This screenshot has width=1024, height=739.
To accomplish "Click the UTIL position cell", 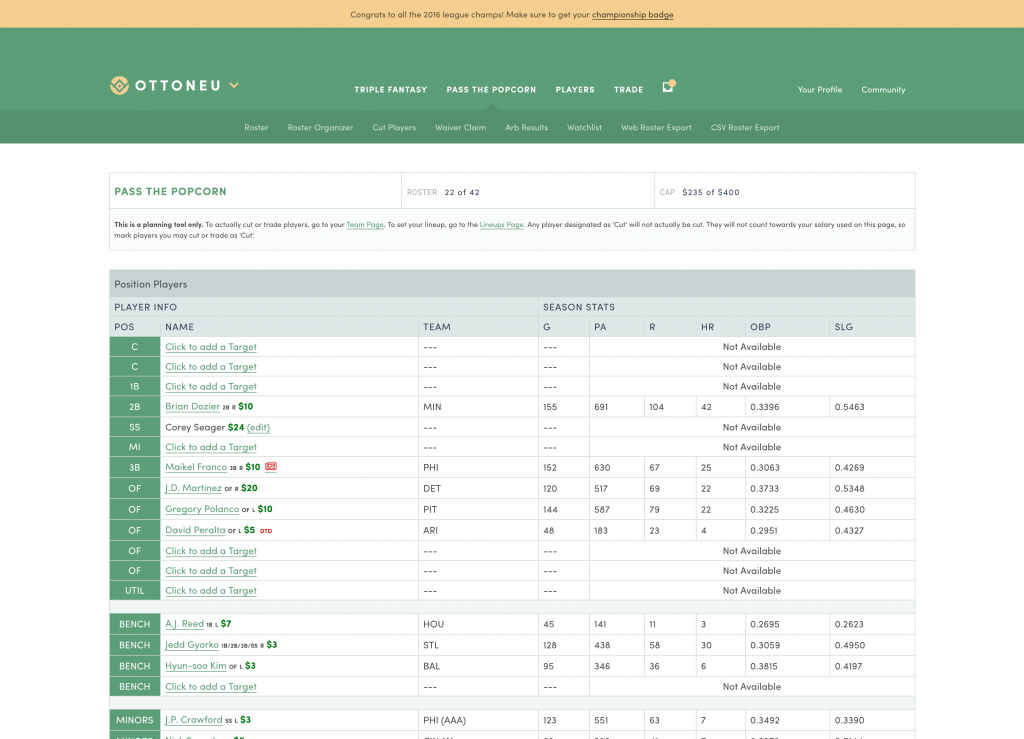I will coord(135,590).
